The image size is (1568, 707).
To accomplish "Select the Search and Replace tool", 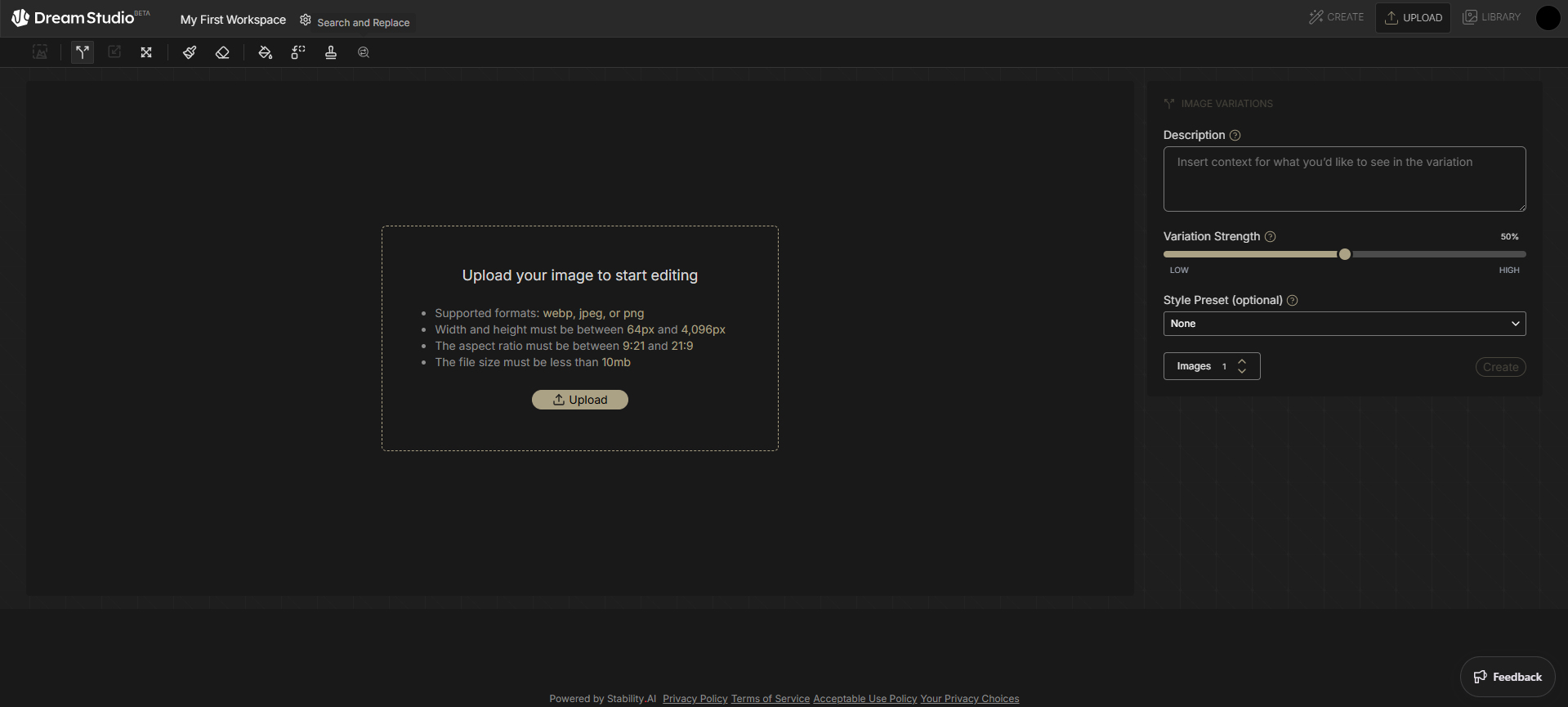I will coord(364,52).
